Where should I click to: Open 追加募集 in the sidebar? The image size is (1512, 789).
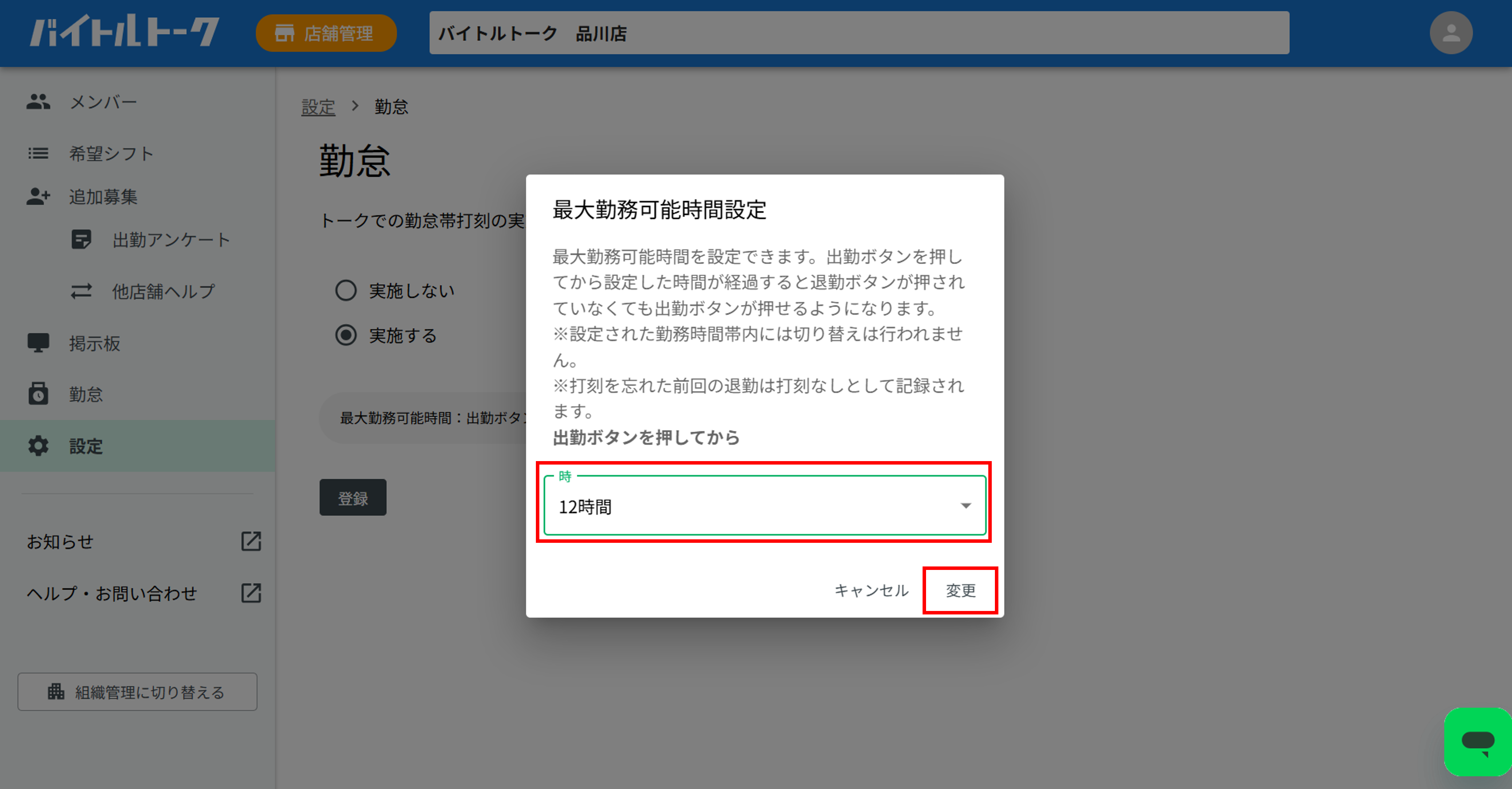[x=137, y=196]
